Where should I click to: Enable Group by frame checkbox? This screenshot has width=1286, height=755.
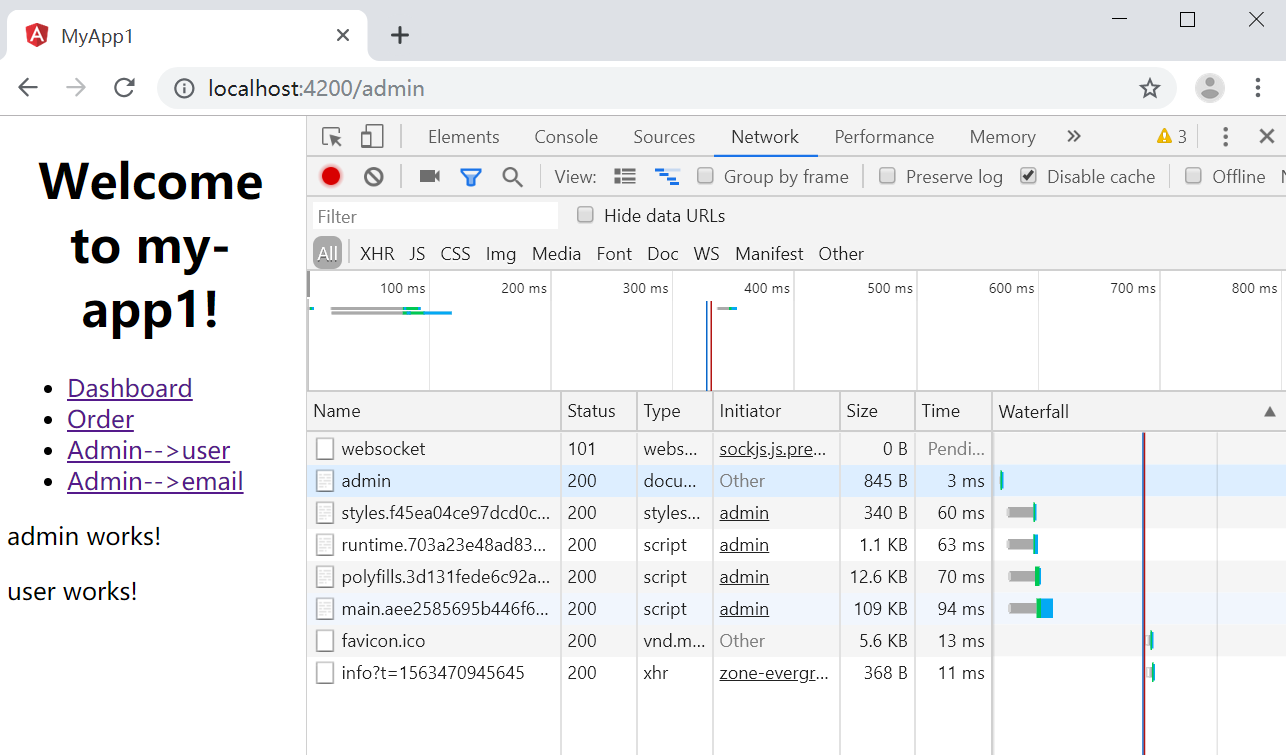click(706, 176)
